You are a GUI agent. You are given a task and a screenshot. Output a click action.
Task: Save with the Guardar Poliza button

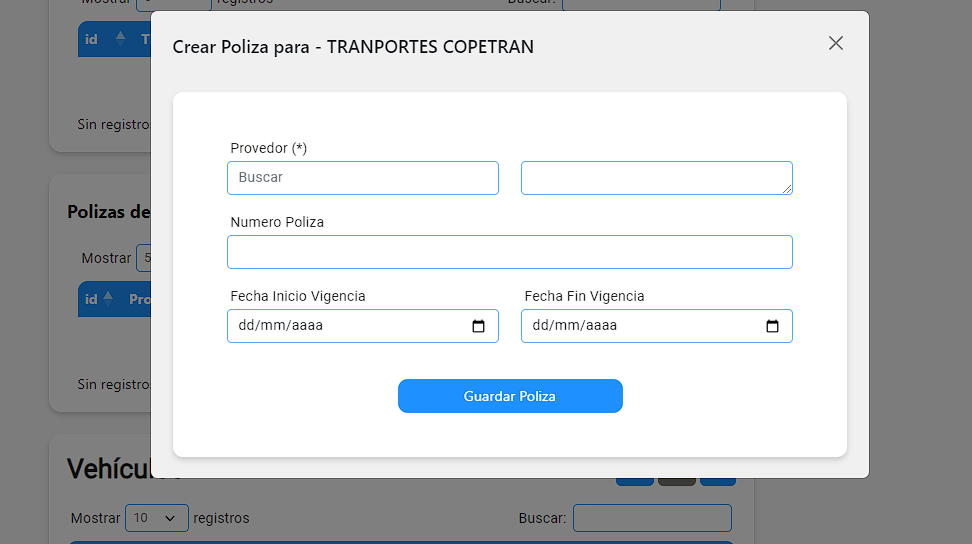pos(510,396)
